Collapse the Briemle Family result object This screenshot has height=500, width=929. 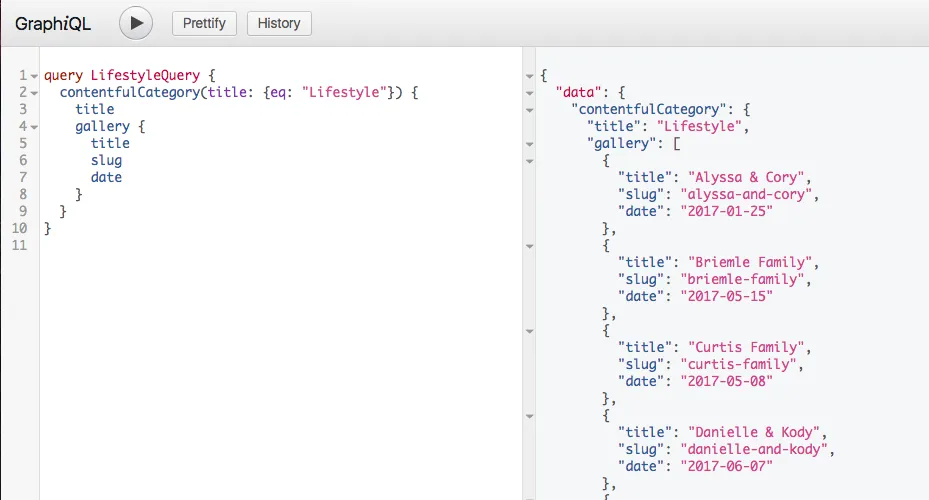(530, 246)
